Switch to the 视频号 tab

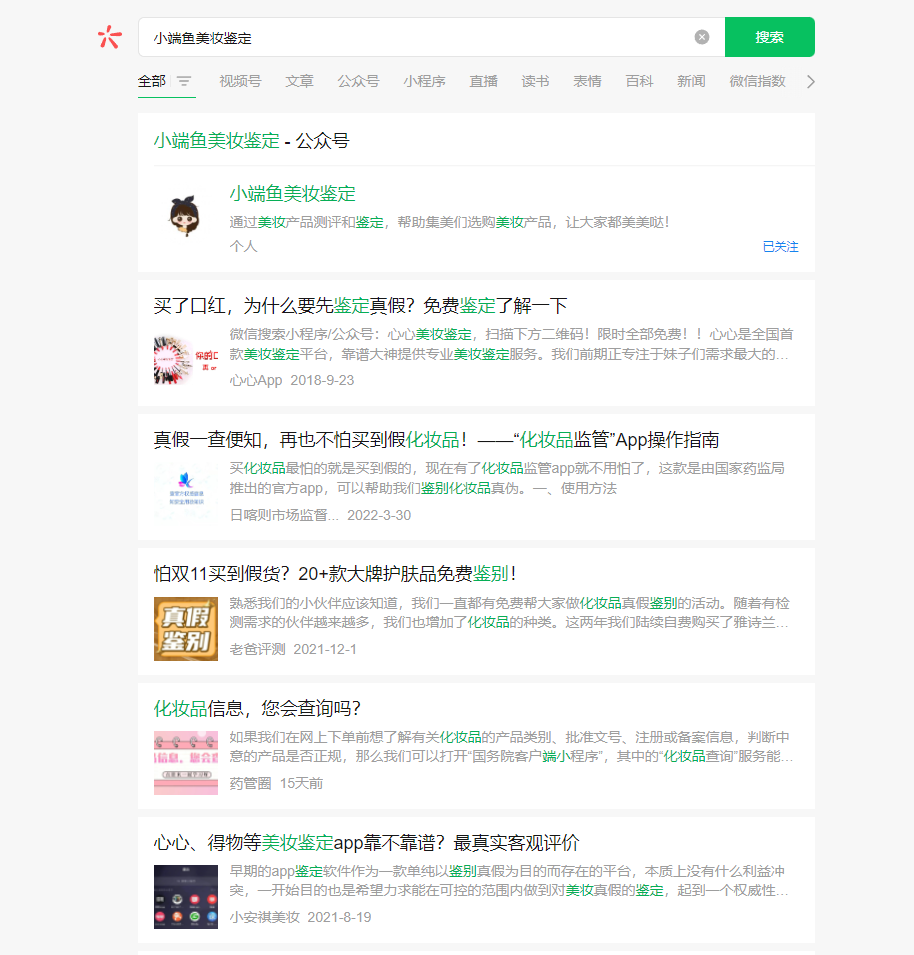(241, 81)
